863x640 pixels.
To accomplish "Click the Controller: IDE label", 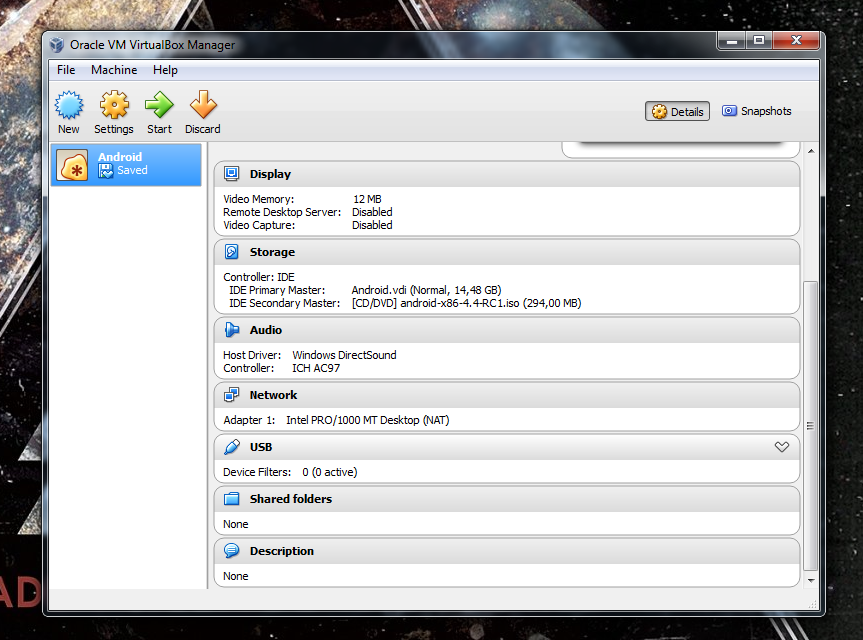I will pyautogui.click(x=259, y=277).
